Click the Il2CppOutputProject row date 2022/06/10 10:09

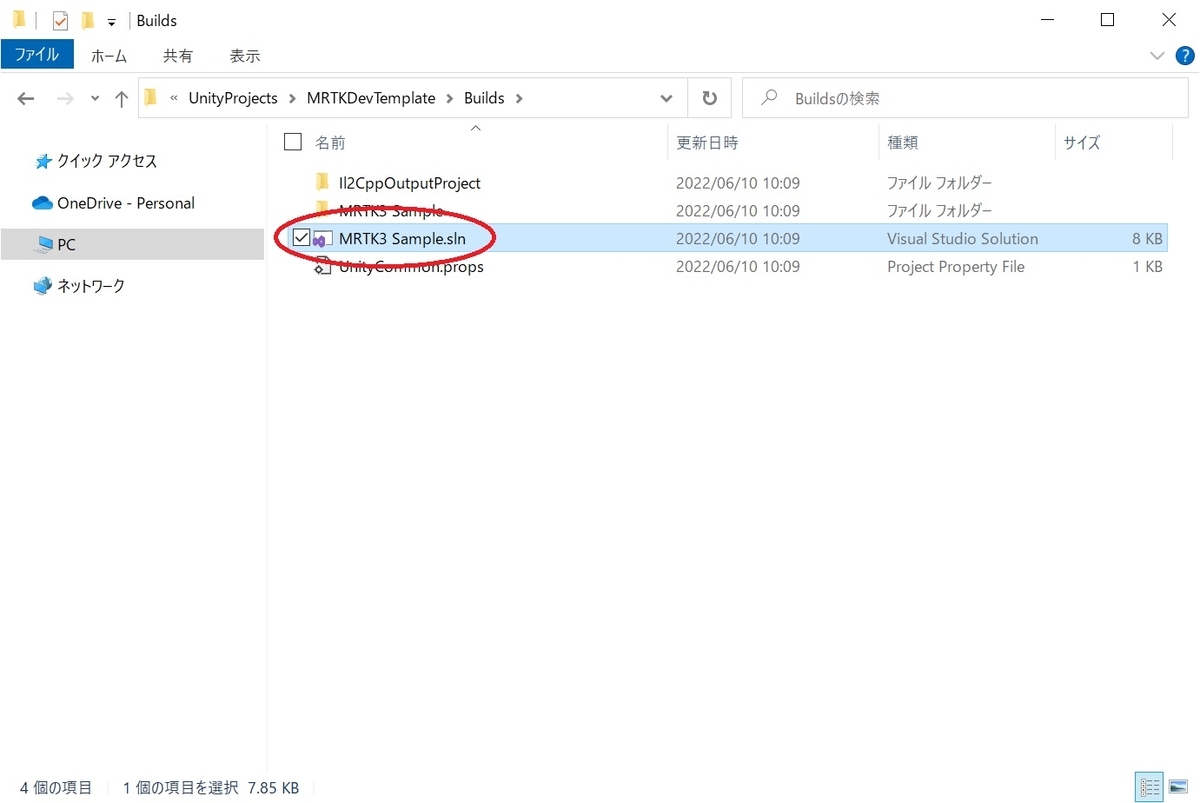coord(738,183)
